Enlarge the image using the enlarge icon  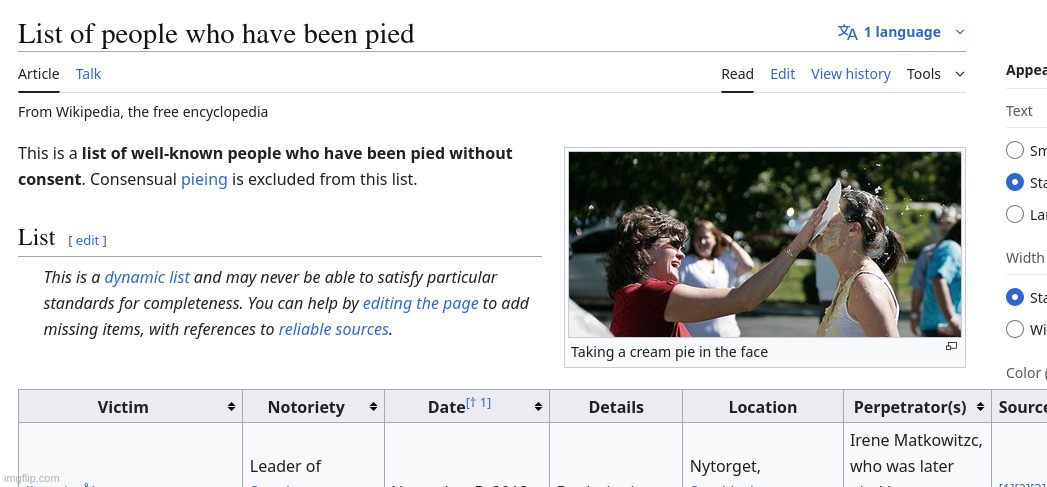tap(952, 346)
